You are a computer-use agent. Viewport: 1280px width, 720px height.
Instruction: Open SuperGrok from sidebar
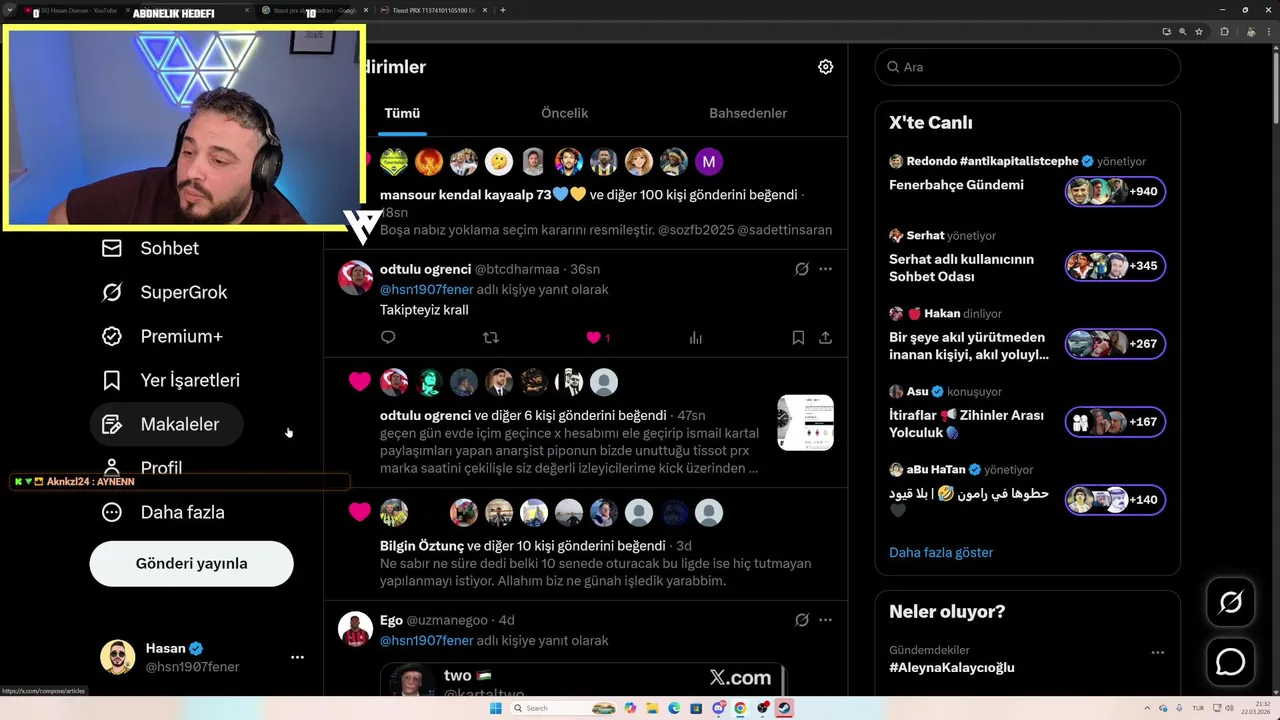point(164,292)
